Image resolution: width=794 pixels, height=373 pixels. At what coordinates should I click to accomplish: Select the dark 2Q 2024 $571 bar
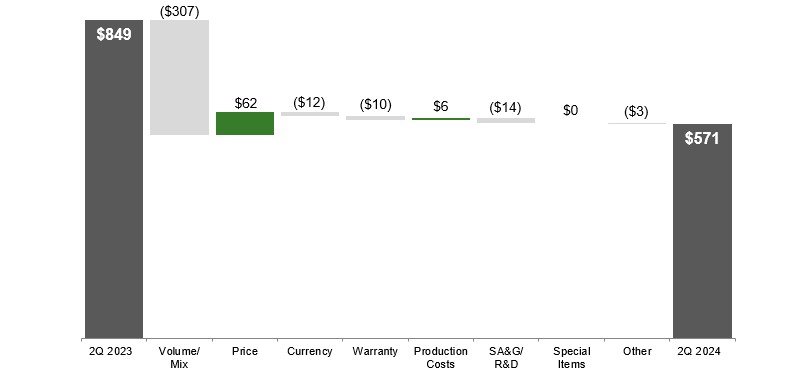point(702,231)
